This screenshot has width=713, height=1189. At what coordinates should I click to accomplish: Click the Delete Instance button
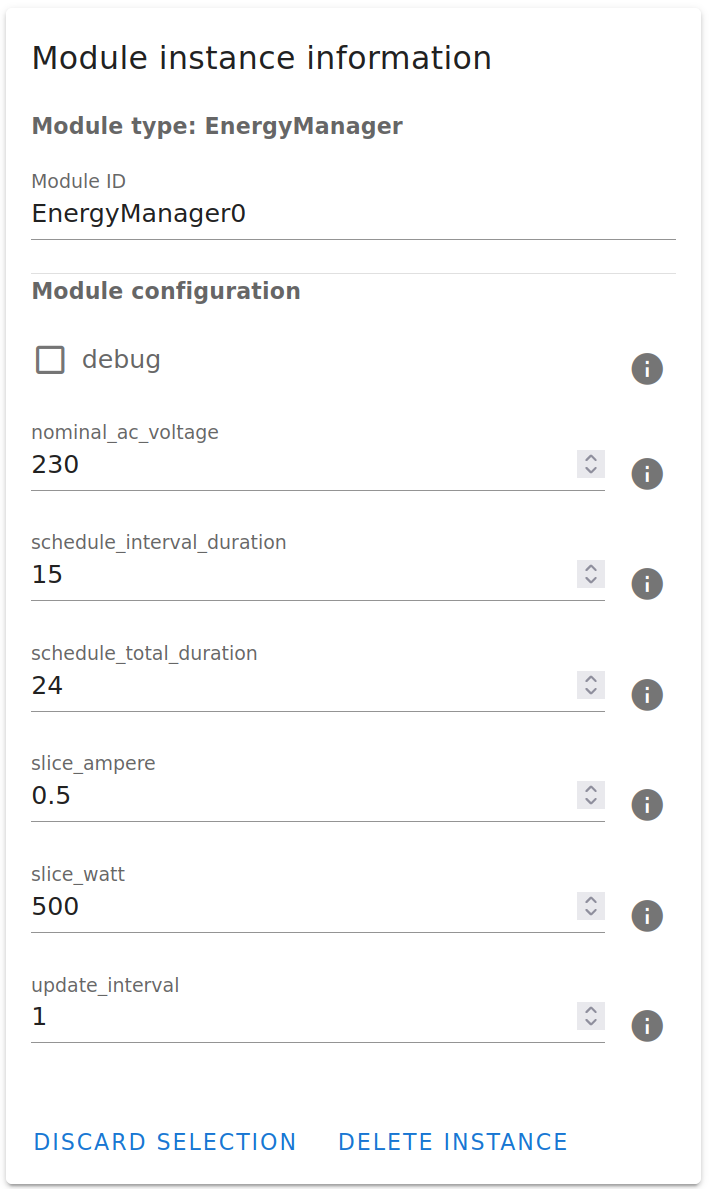pyautogui.click(x=452, y=1142)
